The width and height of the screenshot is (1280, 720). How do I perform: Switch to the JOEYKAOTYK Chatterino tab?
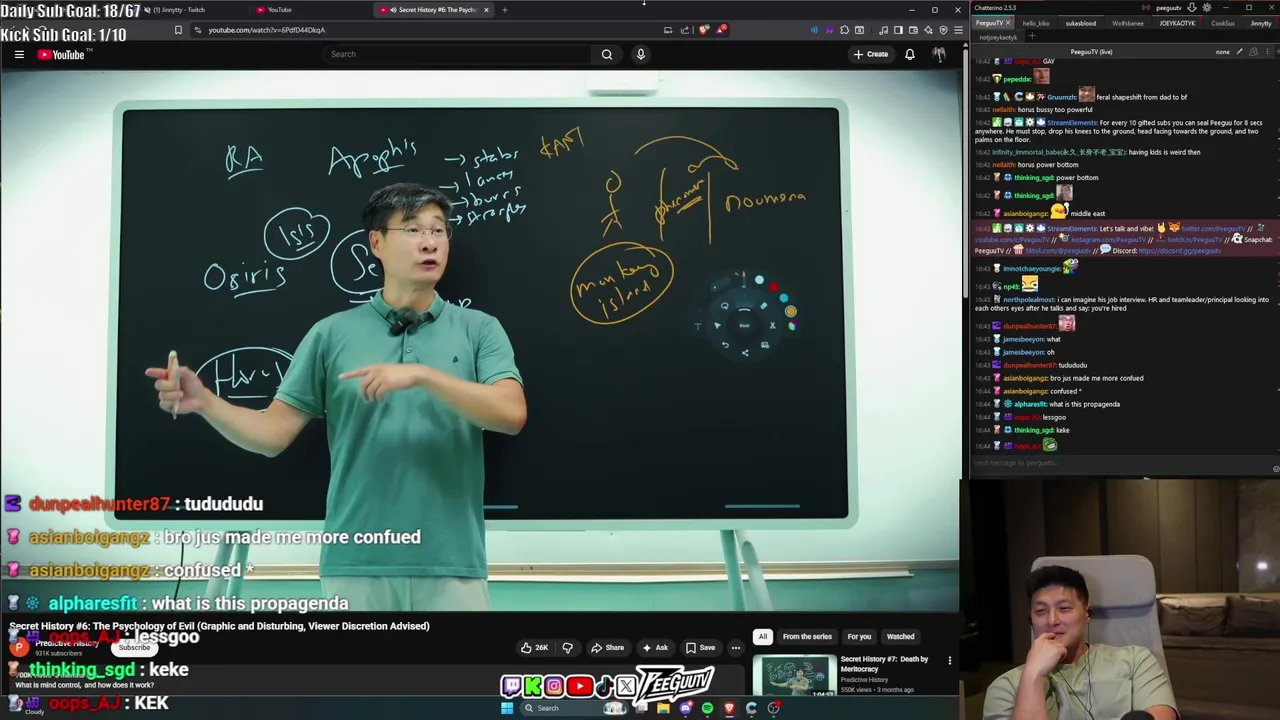(1177, 23)
